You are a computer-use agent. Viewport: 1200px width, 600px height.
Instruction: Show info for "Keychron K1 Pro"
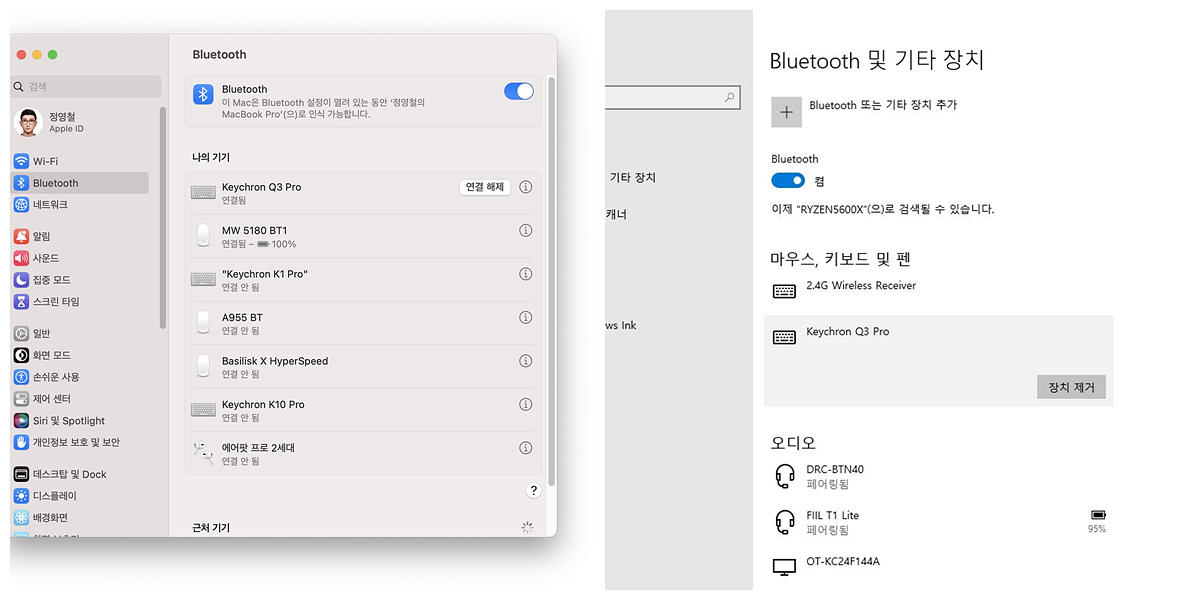click(526, 274)
